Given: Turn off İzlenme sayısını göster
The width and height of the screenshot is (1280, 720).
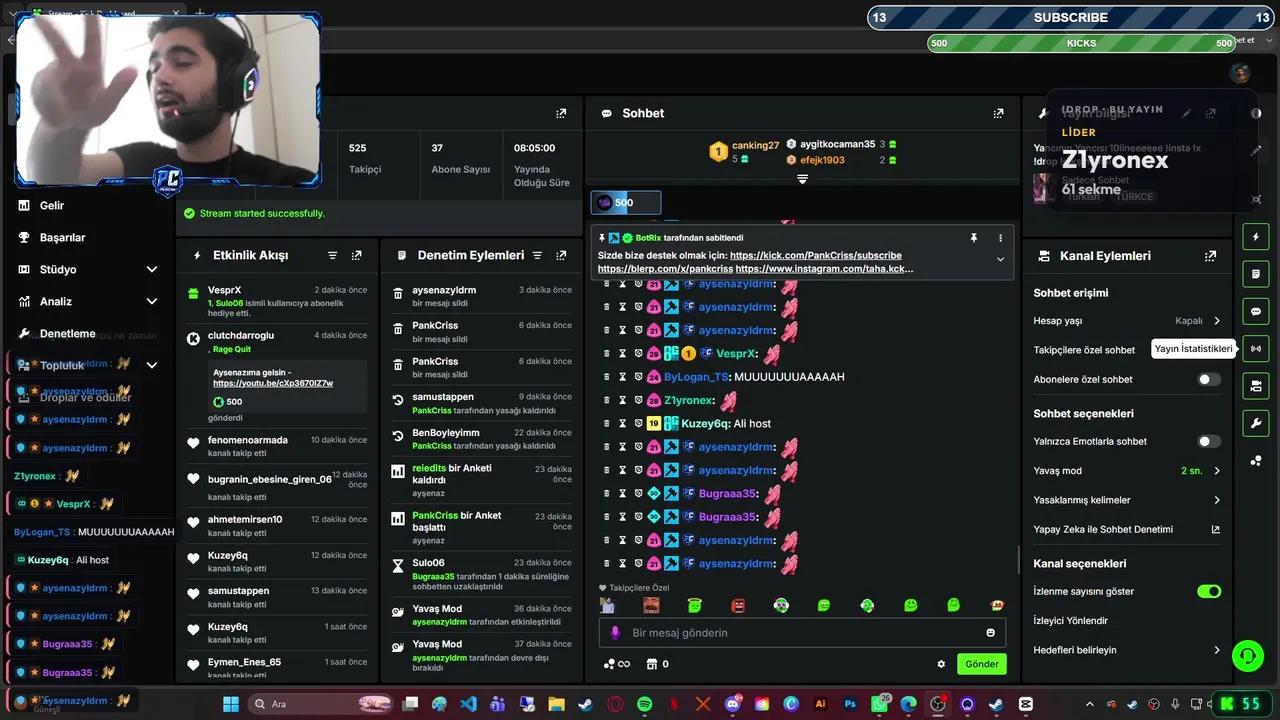Looking at the screenshot, I should [1209, 591].
